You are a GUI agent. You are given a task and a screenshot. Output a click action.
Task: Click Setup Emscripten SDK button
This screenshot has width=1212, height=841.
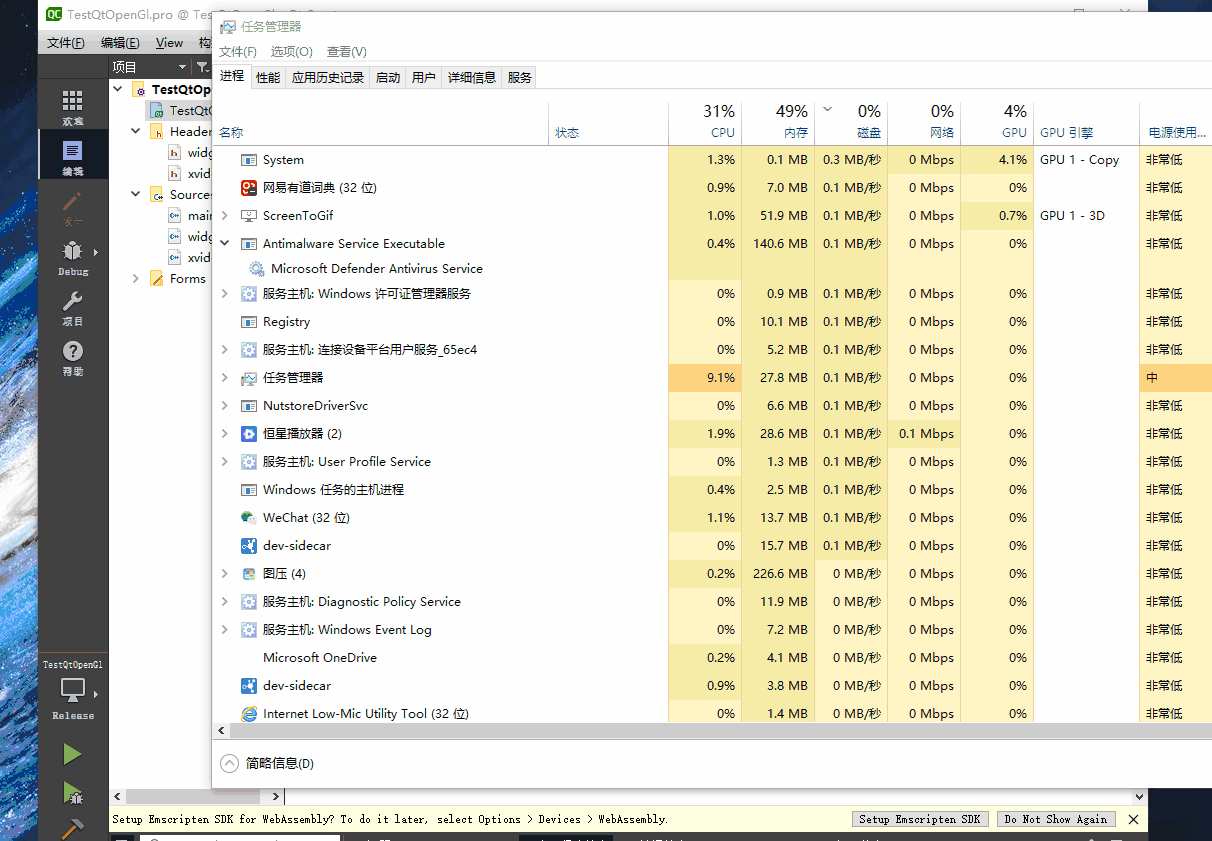(x=919, y=819)
